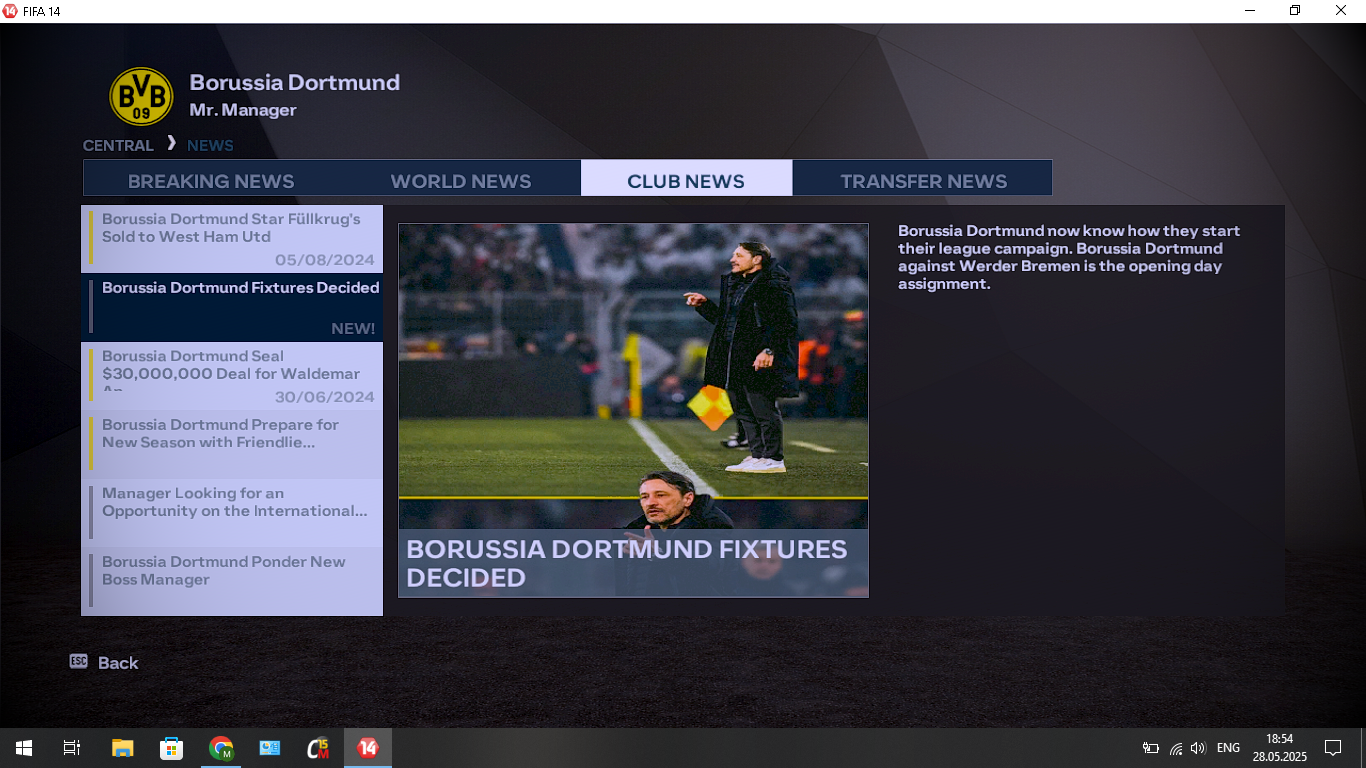Click the Werder Bremen opening day article text
Screen dimensions: 1366x768
(1069, 257)
